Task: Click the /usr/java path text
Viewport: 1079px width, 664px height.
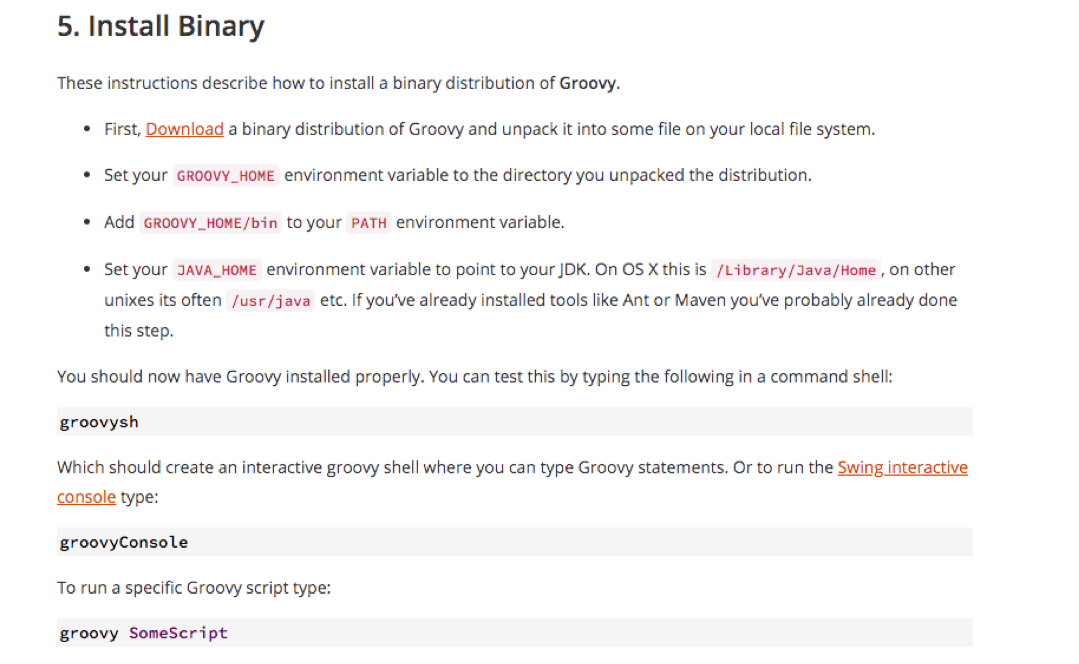Action: coord(270,301)
